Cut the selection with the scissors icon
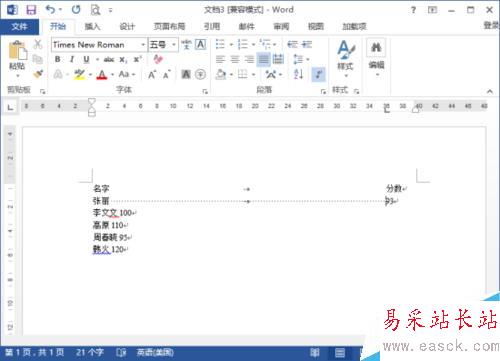 pos(38,44)
